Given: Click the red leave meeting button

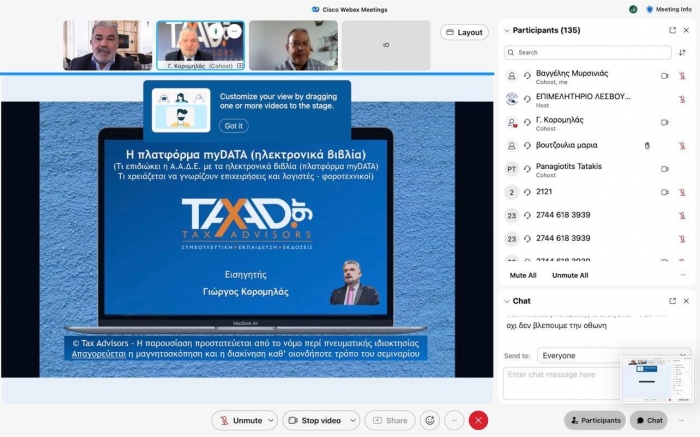Looking at the screenshot, I should (478, 421).
